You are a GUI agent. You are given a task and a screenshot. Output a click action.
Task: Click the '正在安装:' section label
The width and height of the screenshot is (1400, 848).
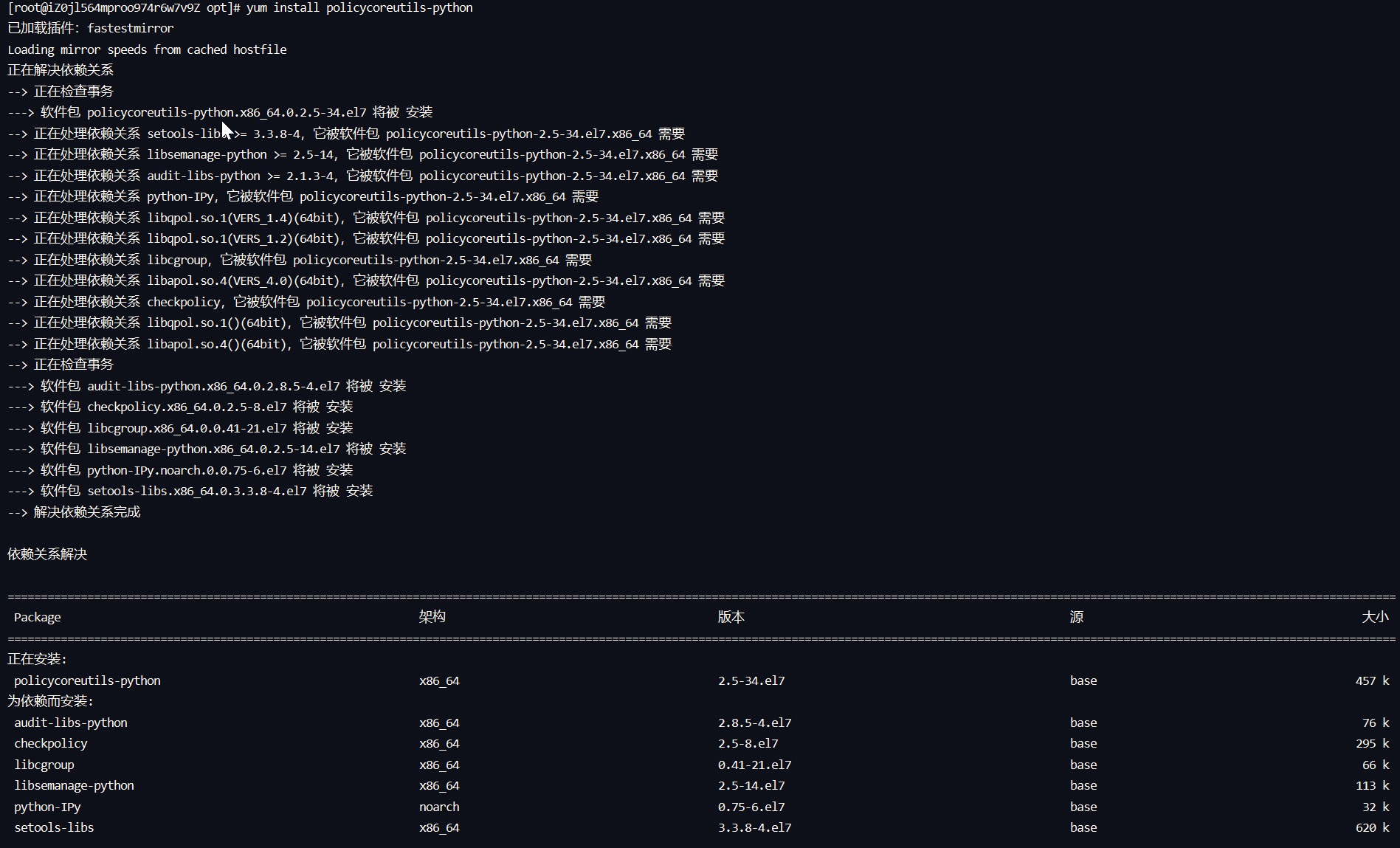click(38, 659)
